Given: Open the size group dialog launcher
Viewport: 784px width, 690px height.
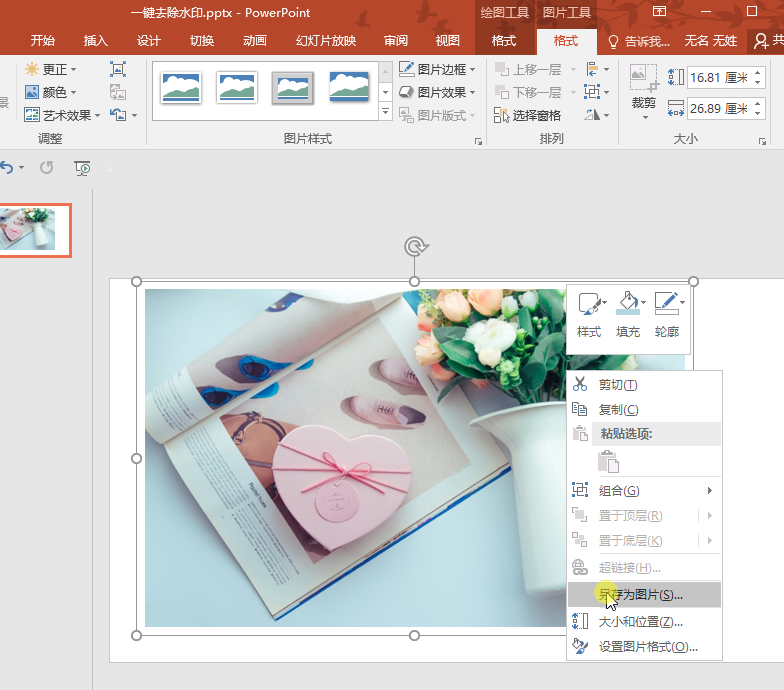Looking at the screenshot, I should tap(762, 142).
